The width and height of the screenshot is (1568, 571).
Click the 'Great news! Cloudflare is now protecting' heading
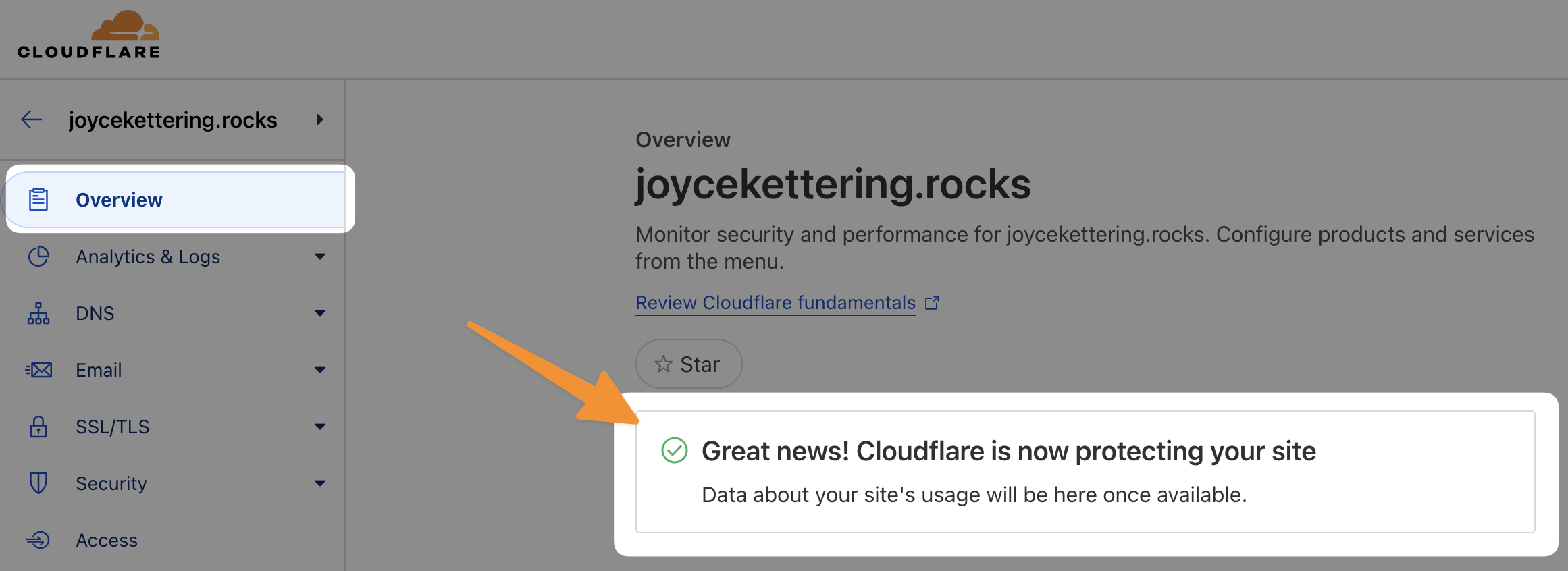click(x=1009, y=451)
